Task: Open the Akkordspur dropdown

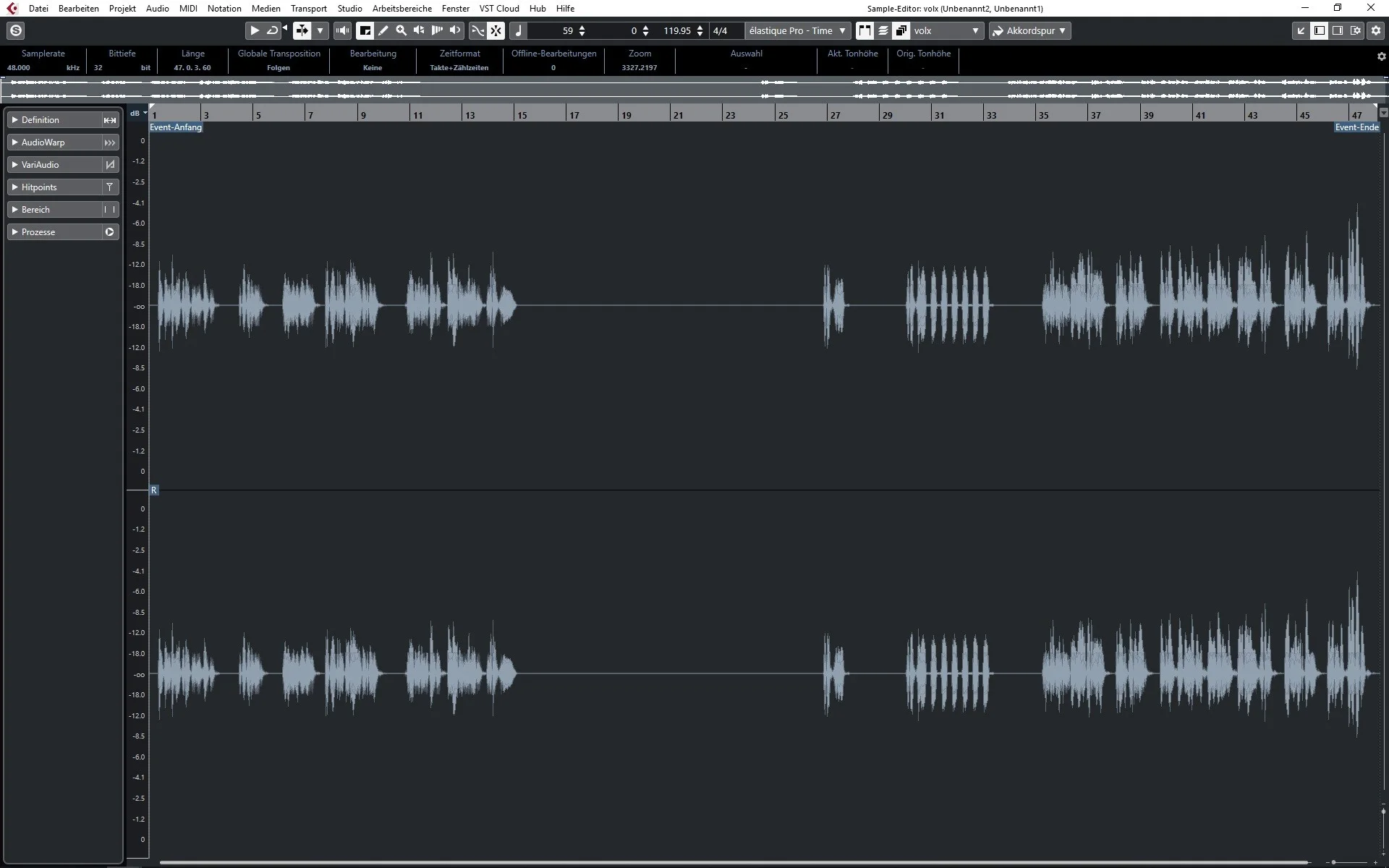Action: tap(1029, 30)
